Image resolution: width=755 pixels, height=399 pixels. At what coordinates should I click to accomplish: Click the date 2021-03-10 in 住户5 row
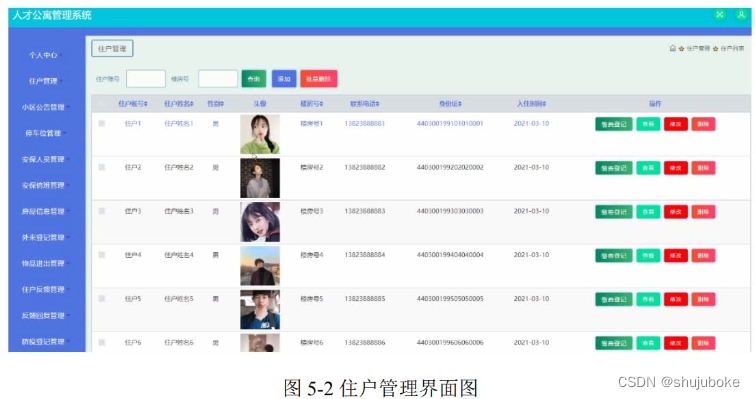point(531,298)
